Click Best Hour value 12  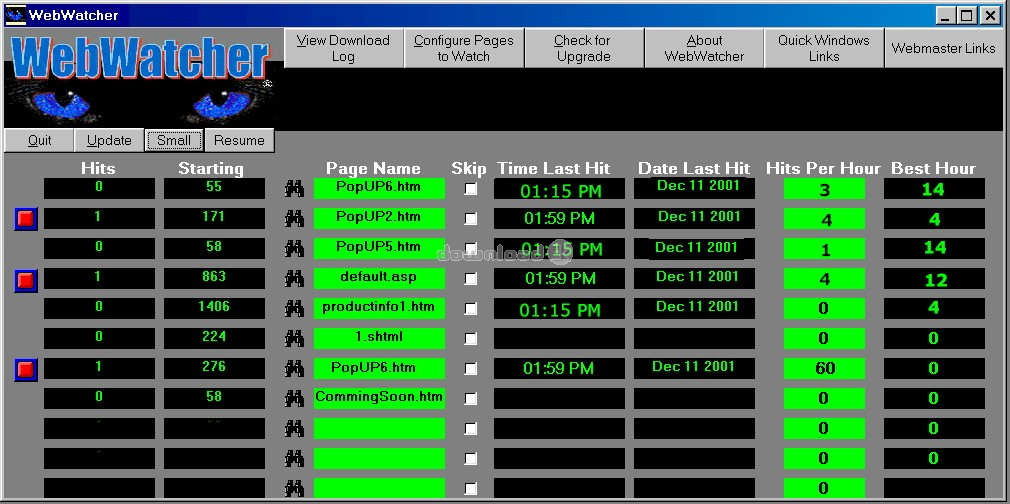click(934, 278)
